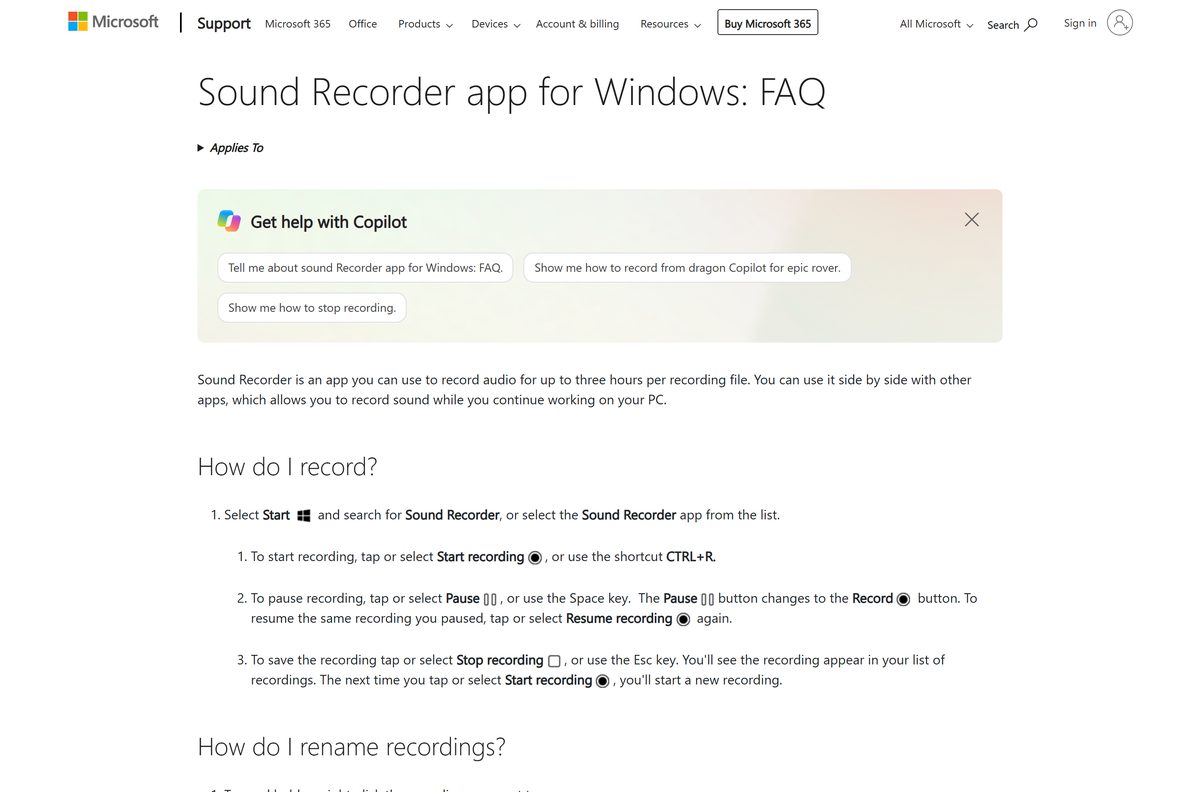Viewport: 1200px width, 792px height.
Task: Go to Office navigation item
Action: tap(363, 24)
